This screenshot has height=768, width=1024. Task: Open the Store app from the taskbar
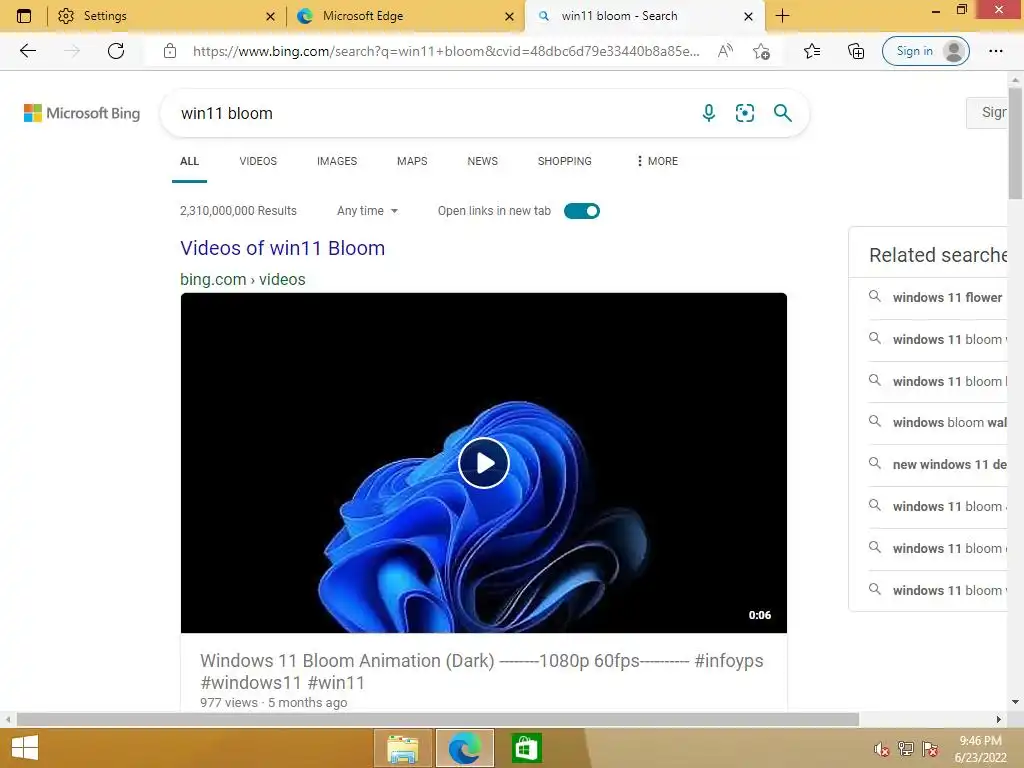click(526, 748)
